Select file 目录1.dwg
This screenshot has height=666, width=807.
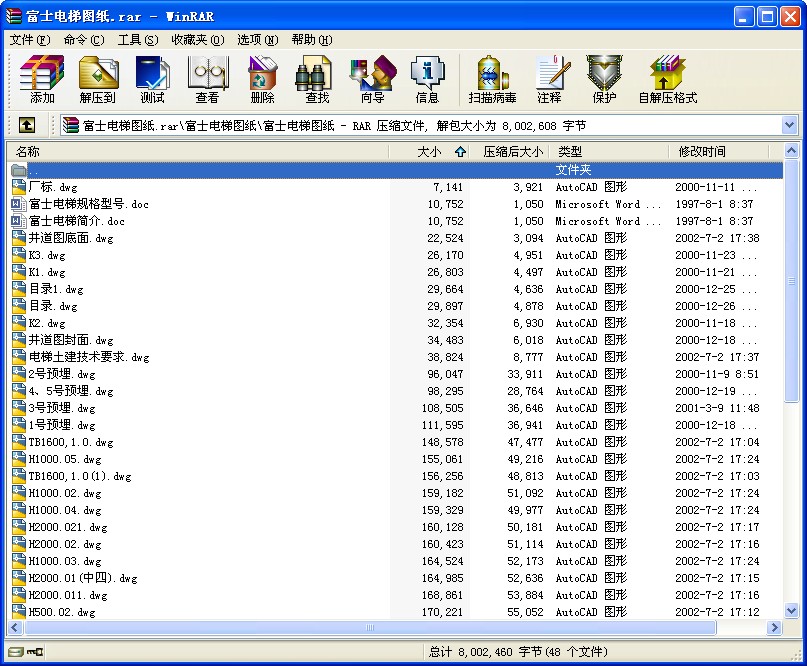[x=56, y=289]
